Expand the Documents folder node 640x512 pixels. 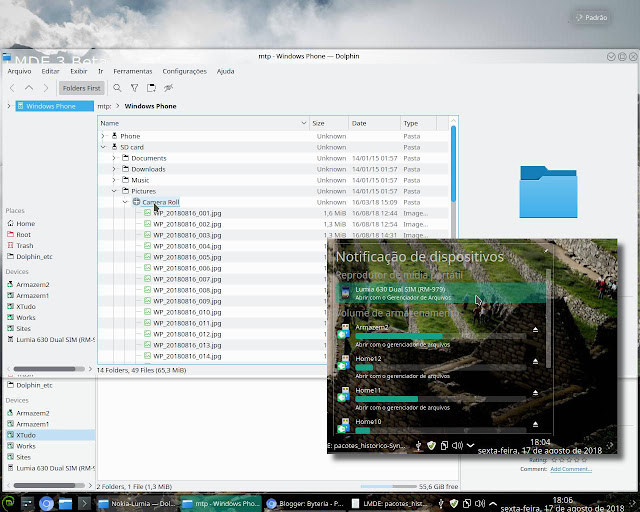(x=114, y=158)
